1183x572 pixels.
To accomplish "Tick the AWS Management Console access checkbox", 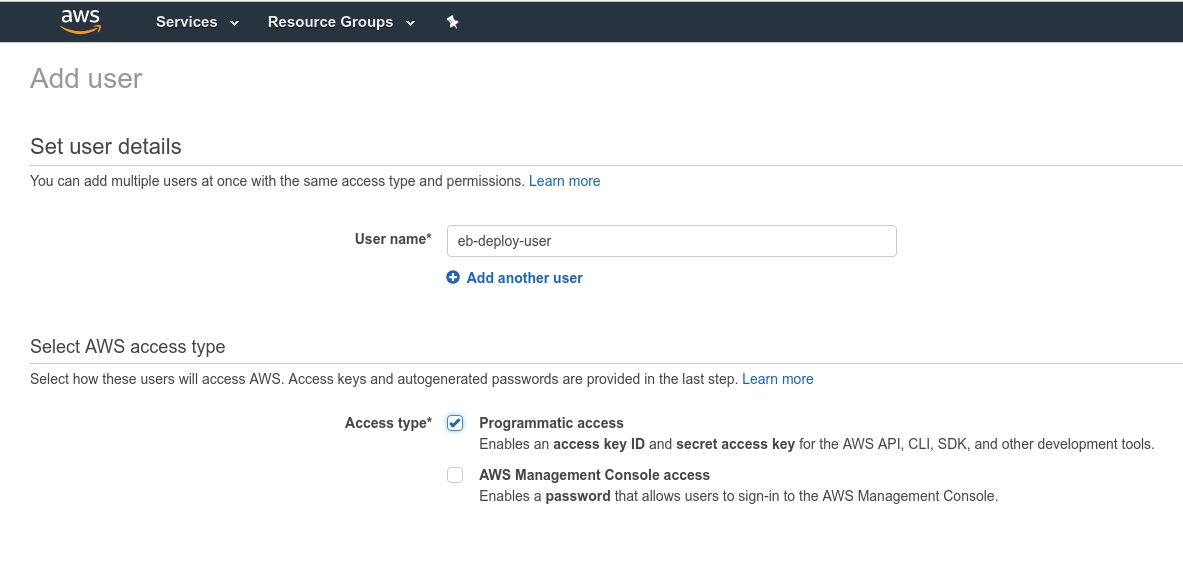I will 455,475.
